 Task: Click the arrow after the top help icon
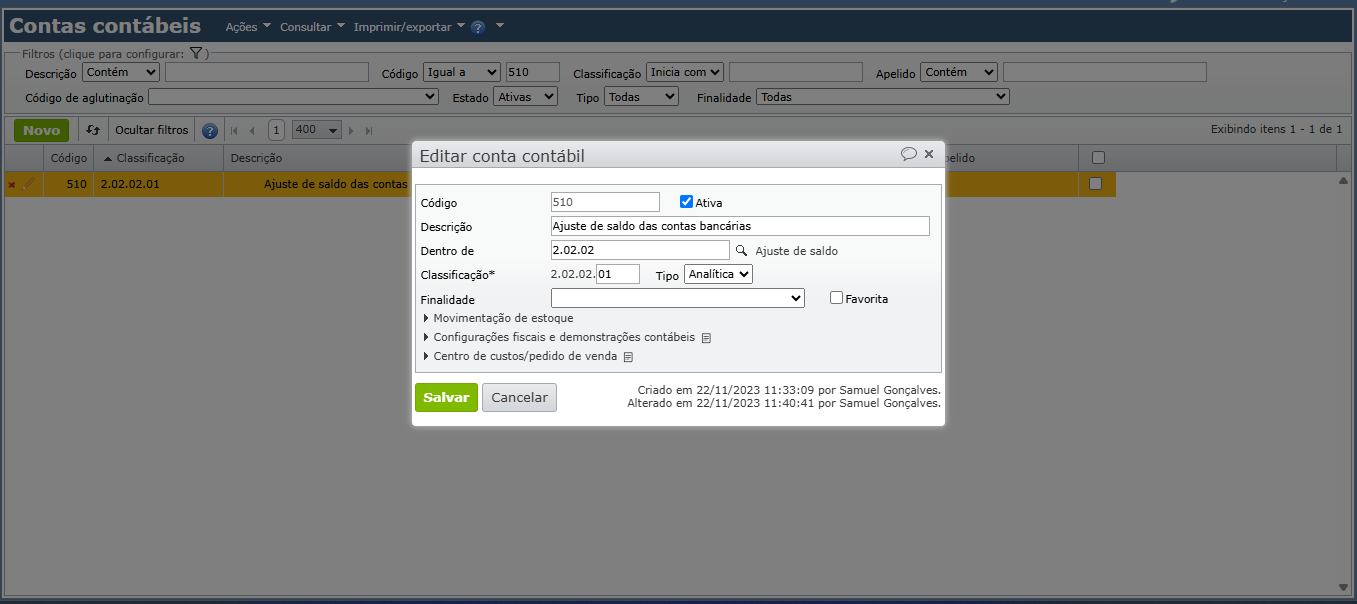point(500,26)
